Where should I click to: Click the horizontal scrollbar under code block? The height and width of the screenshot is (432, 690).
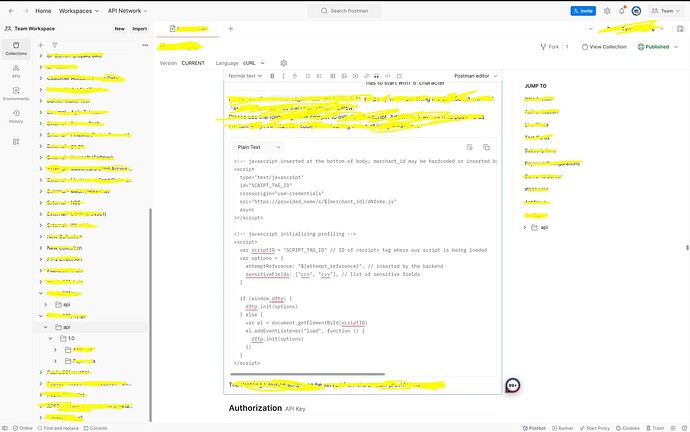(308, 374)
